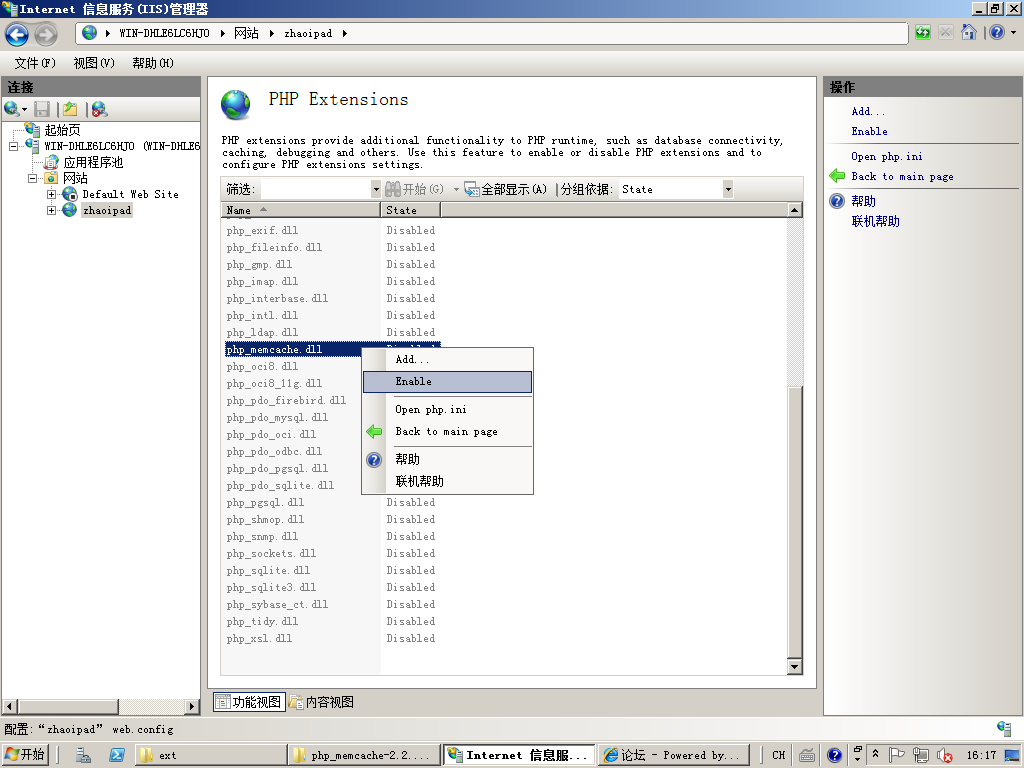
Task: Collapse the 网站 sites tree node
Action: pos(32,178)
